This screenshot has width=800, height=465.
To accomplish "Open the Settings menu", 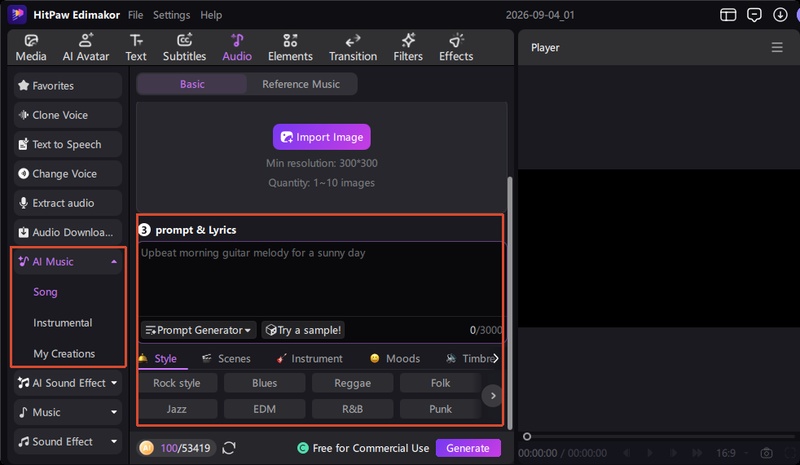I will [171, 15].
